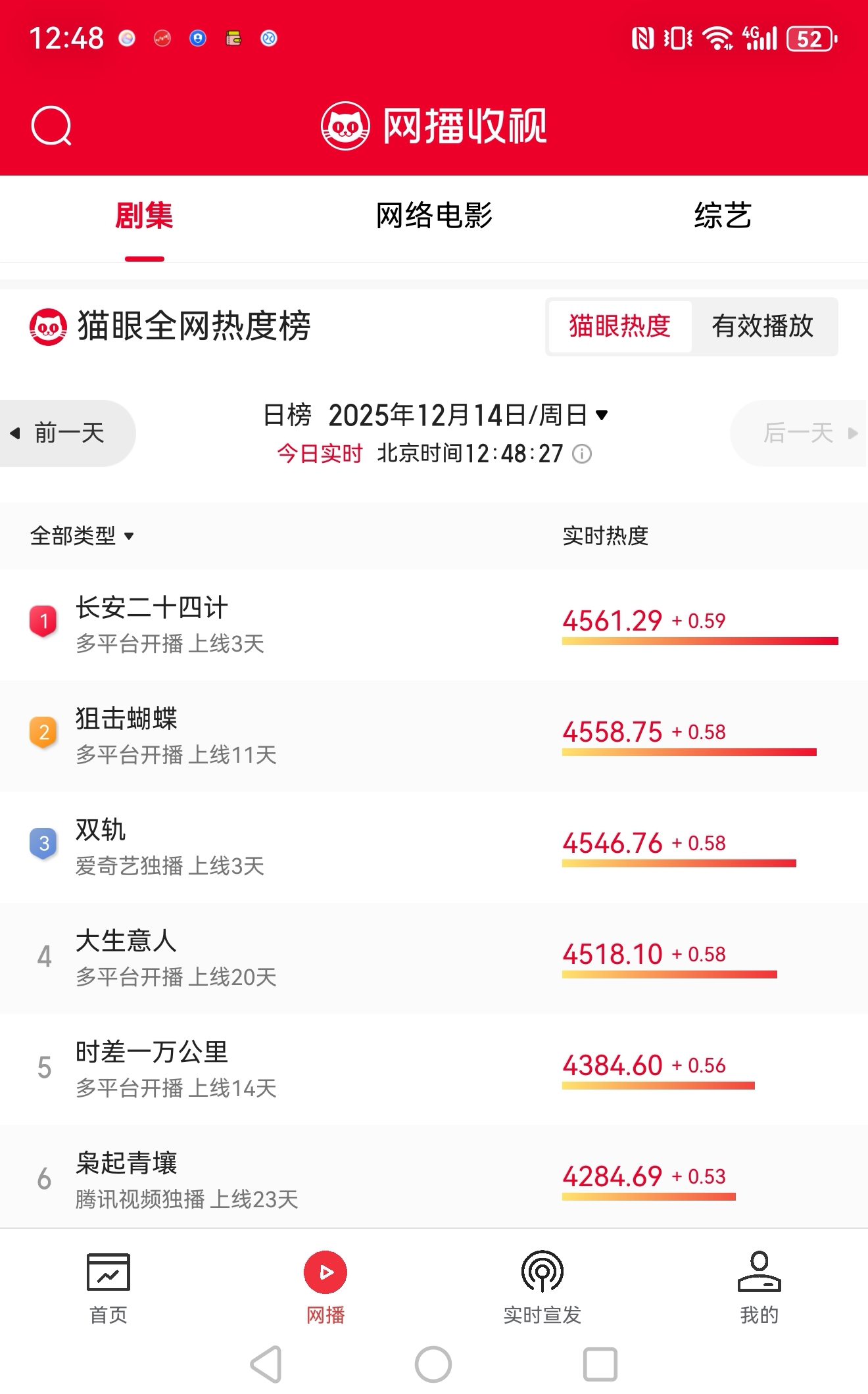Switch to 有效播放 mode

pos(763,327)
